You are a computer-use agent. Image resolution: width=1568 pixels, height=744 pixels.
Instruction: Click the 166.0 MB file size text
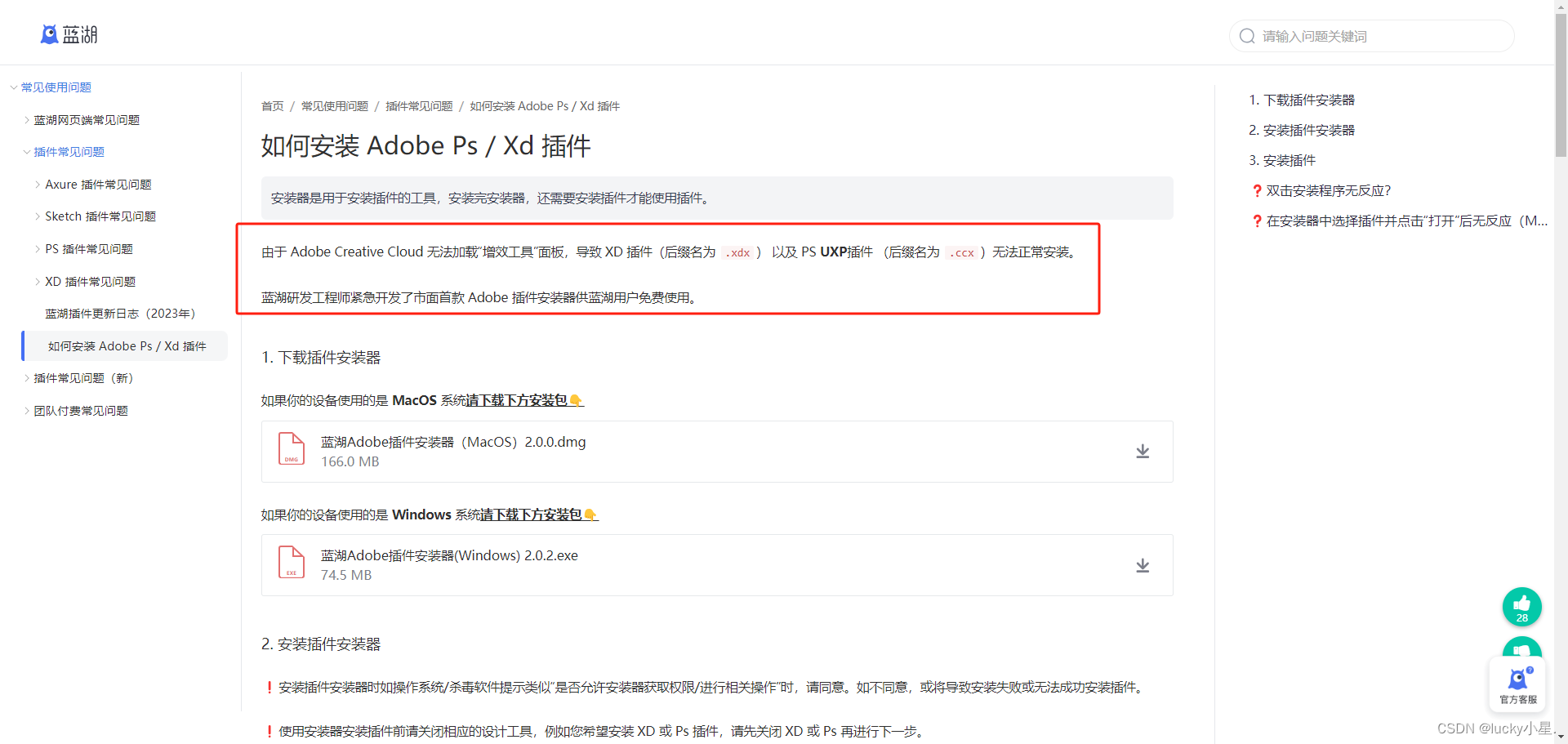(x=350, y=461)
